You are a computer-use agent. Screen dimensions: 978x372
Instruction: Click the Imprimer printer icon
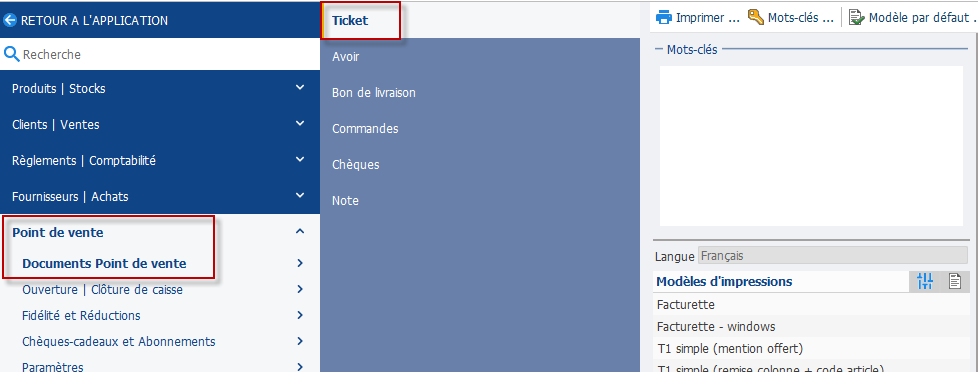pos(664,17)
